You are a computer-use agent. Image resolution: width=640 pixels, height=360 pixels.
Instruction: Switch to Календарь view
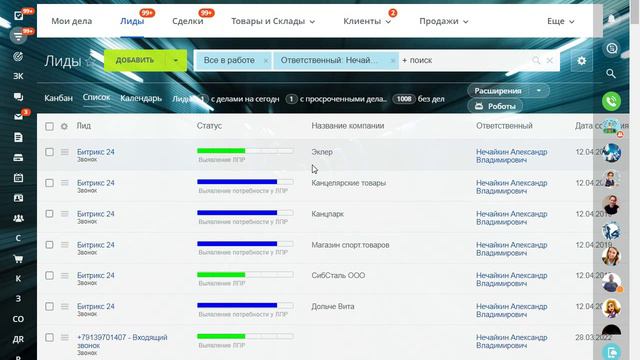[141, 98]
